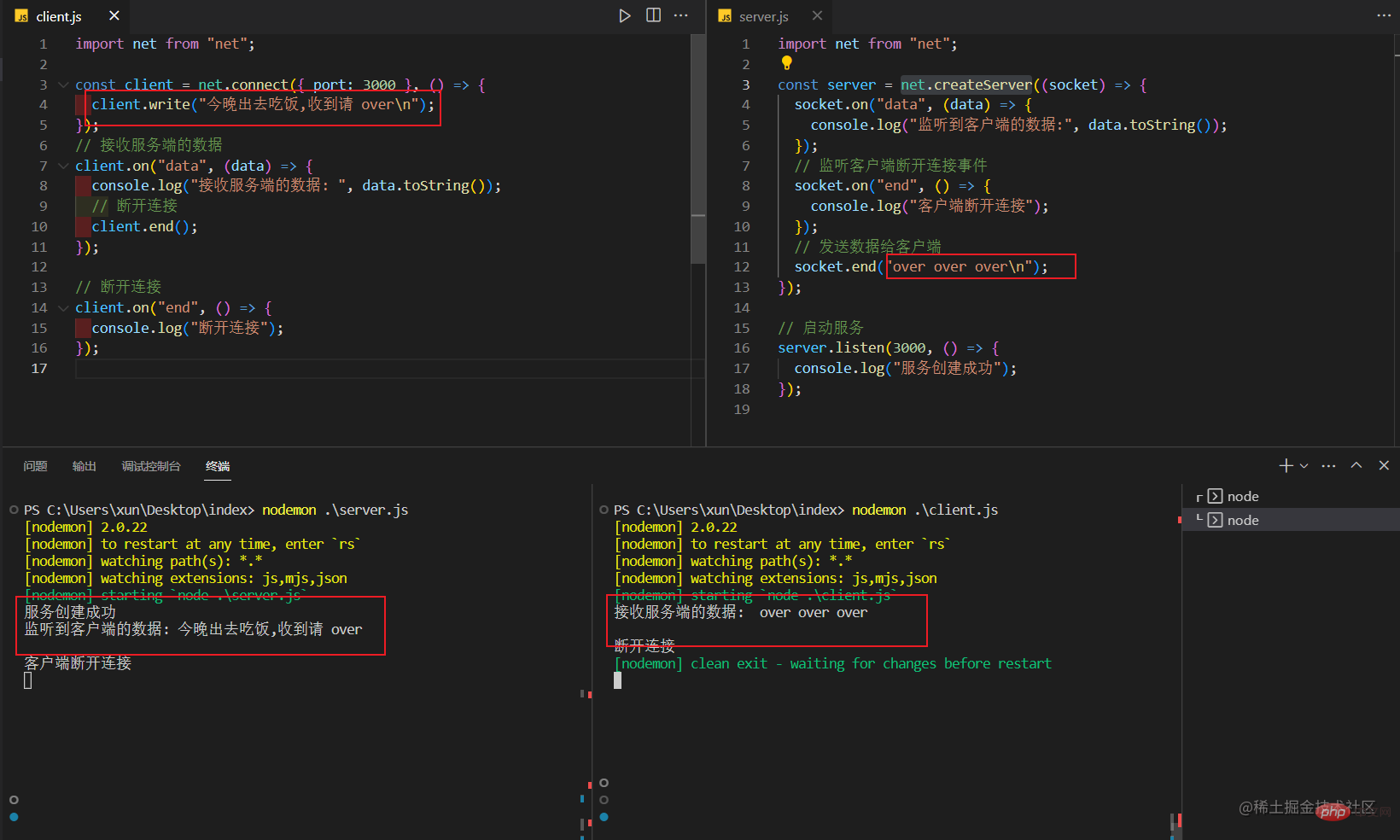Split the client.js editor to the right

[653, 15]
